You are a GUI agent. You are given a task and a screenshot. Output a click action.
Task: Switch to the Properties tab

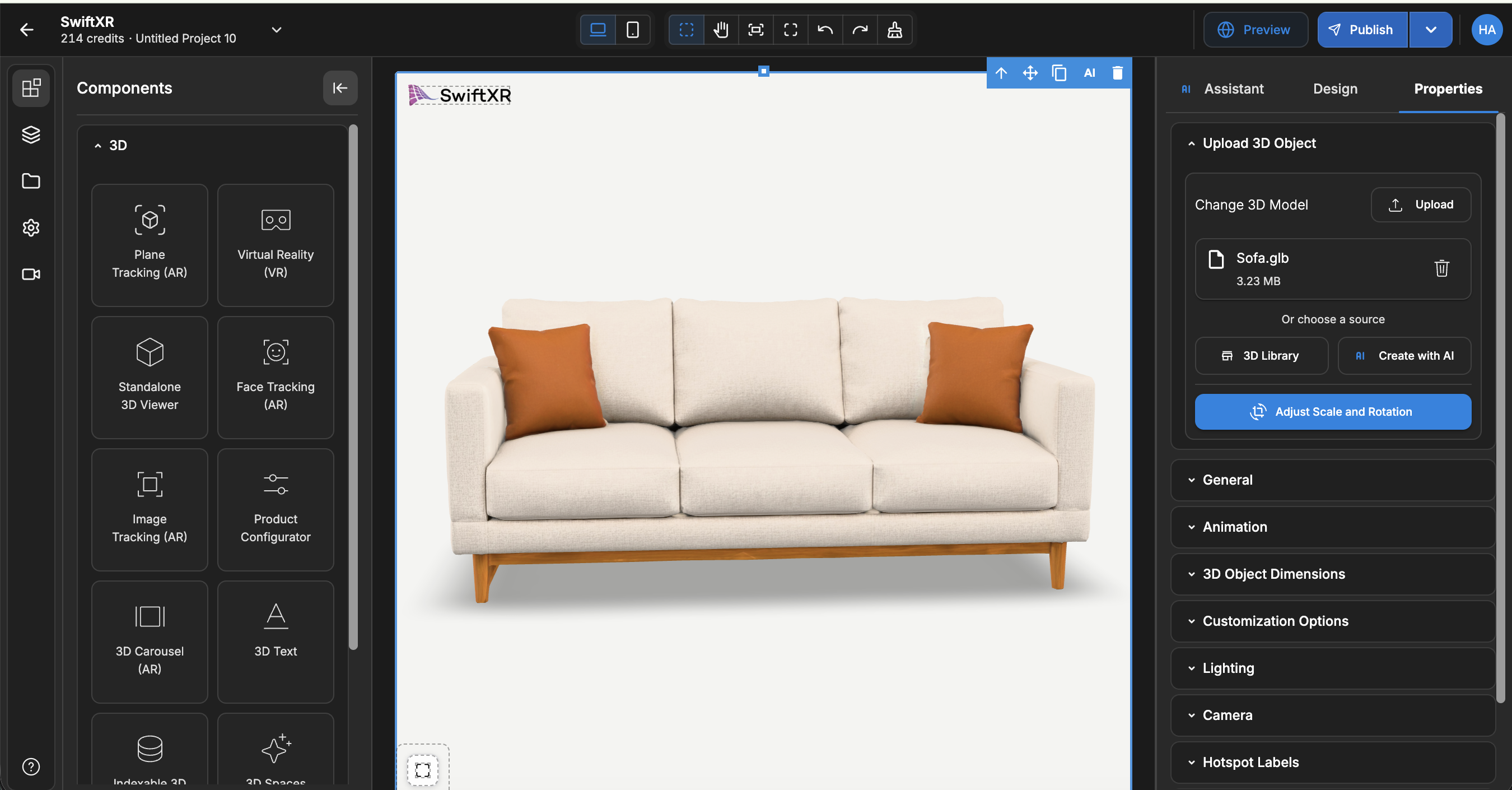1448,89
